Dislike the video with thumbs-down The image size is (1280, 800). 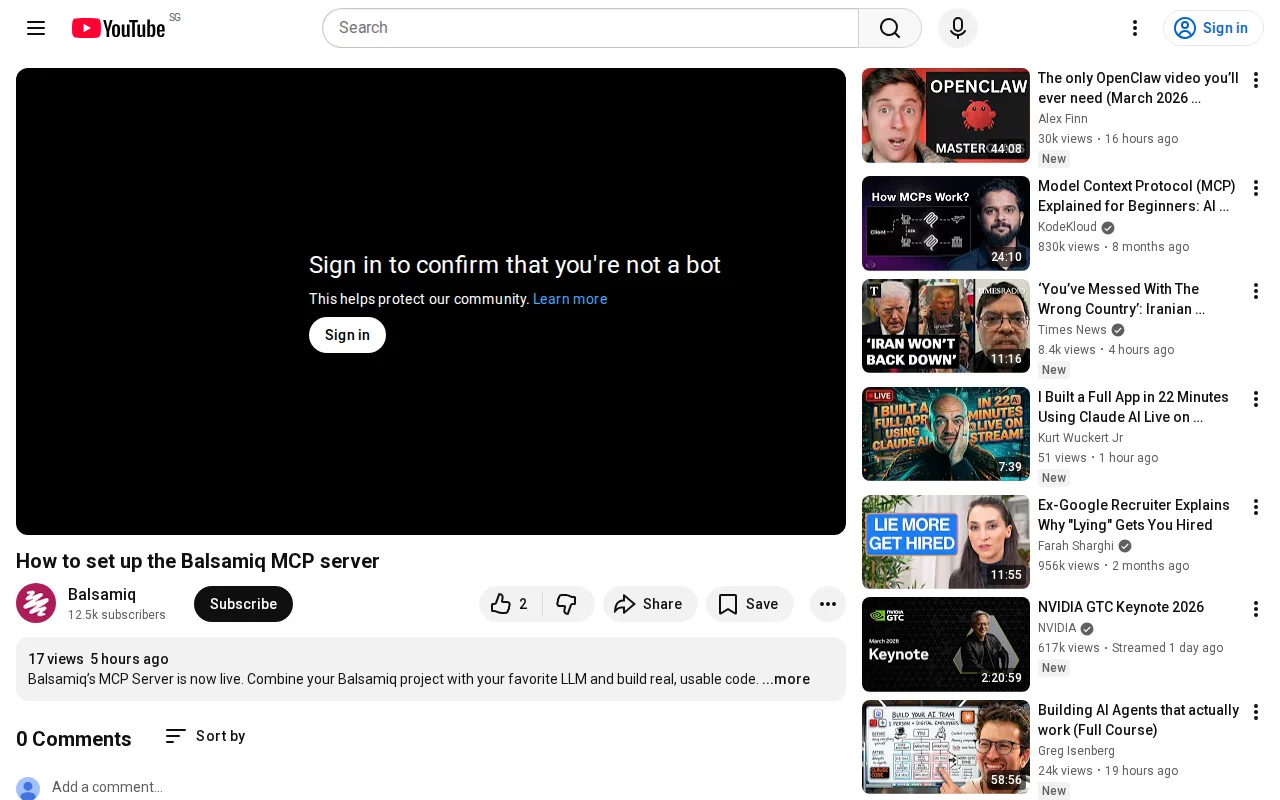[567, 604]
